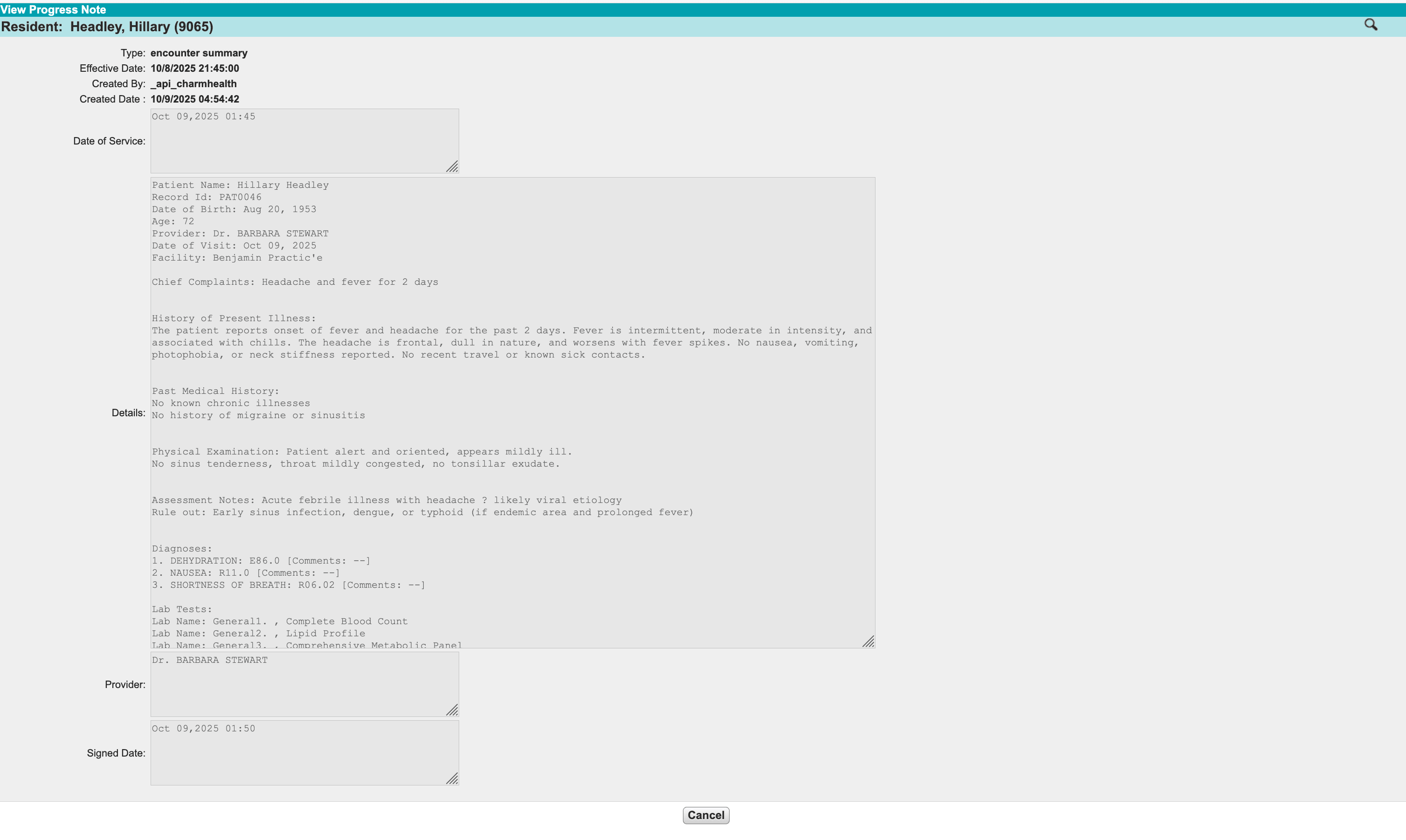Click the History of Present Illness heading

point(233,319)
